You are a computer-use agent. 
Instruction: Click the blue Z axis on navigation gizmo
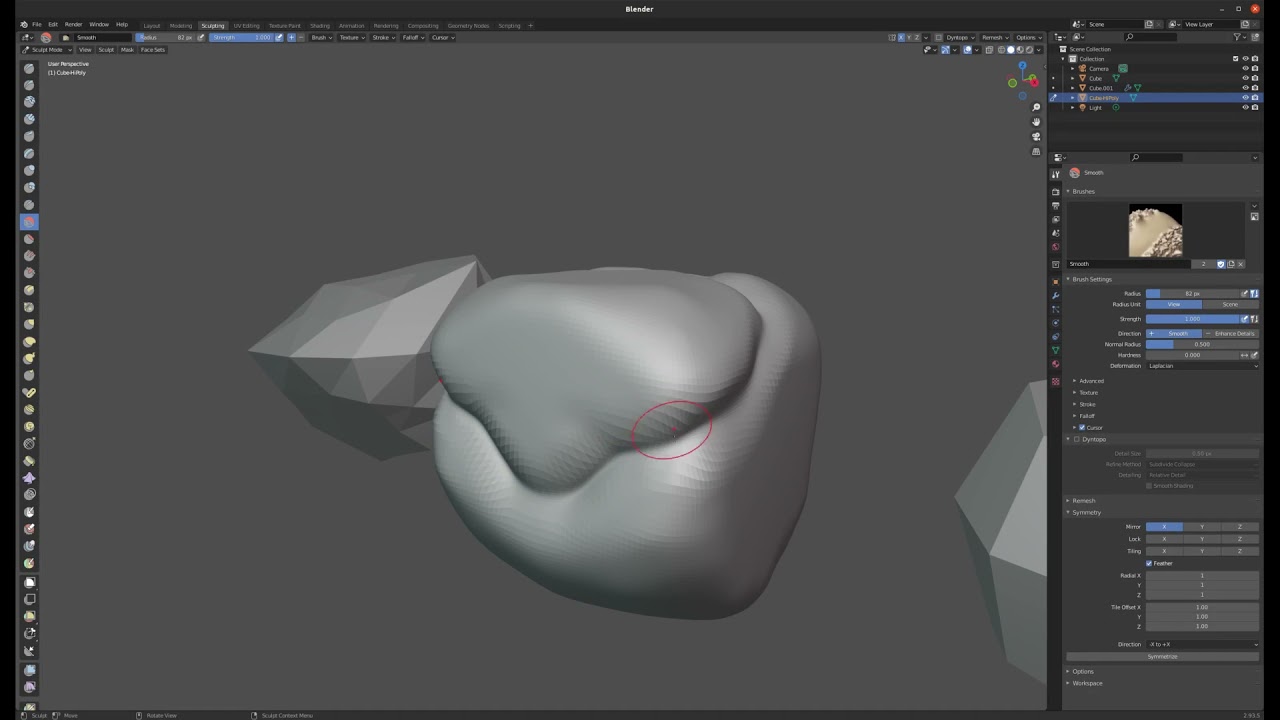click(1022, 66)
